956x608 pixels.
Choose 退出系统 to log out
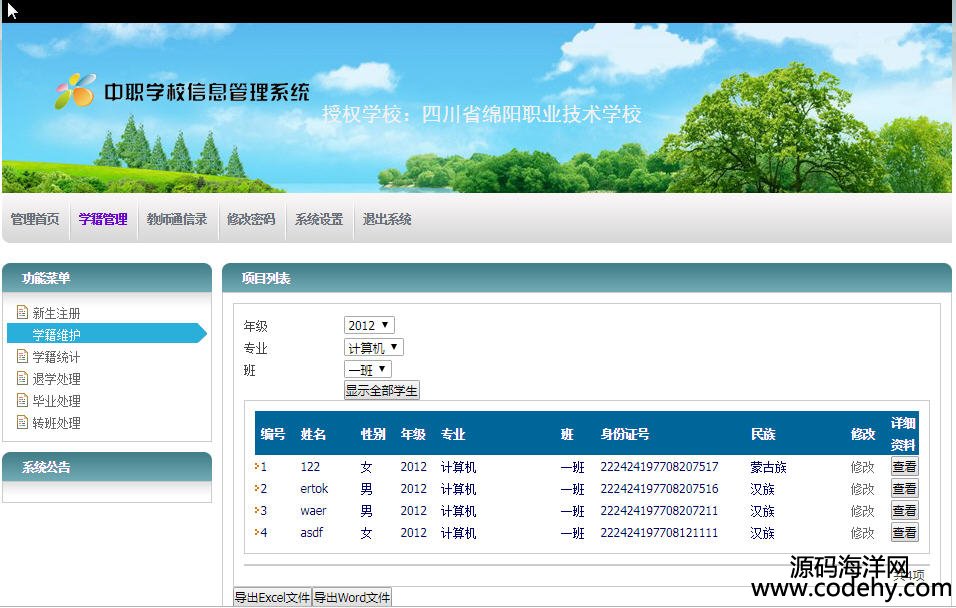387,219
